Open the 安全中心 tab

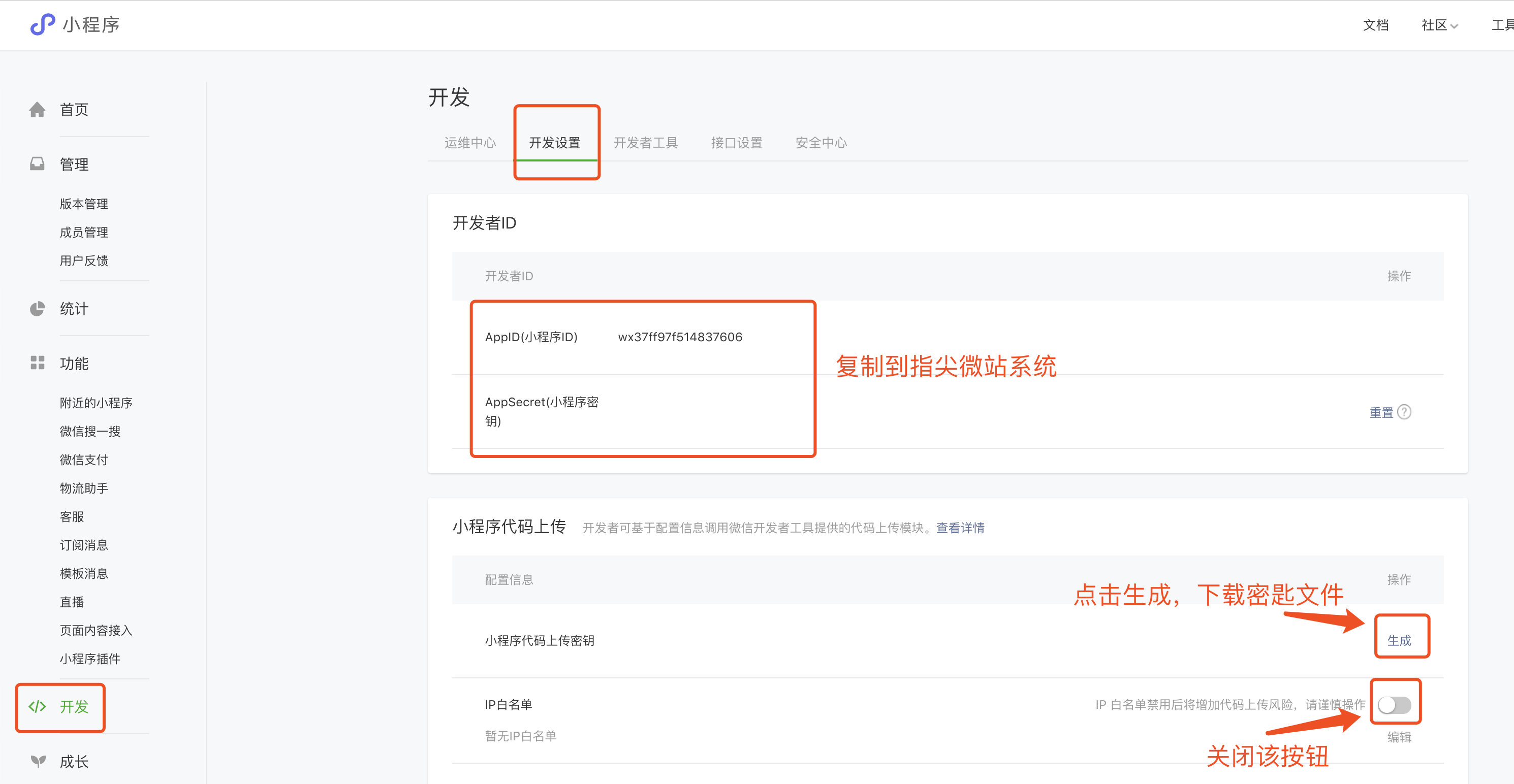tap(821, 143)
